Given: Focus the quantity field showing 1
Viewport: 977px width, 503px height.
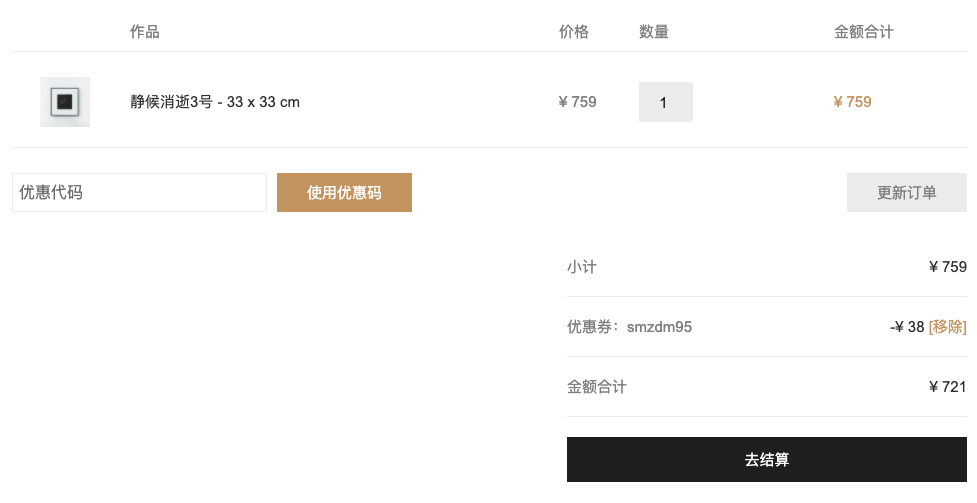Looking at the screenshot, I should (x=665, y=102).
